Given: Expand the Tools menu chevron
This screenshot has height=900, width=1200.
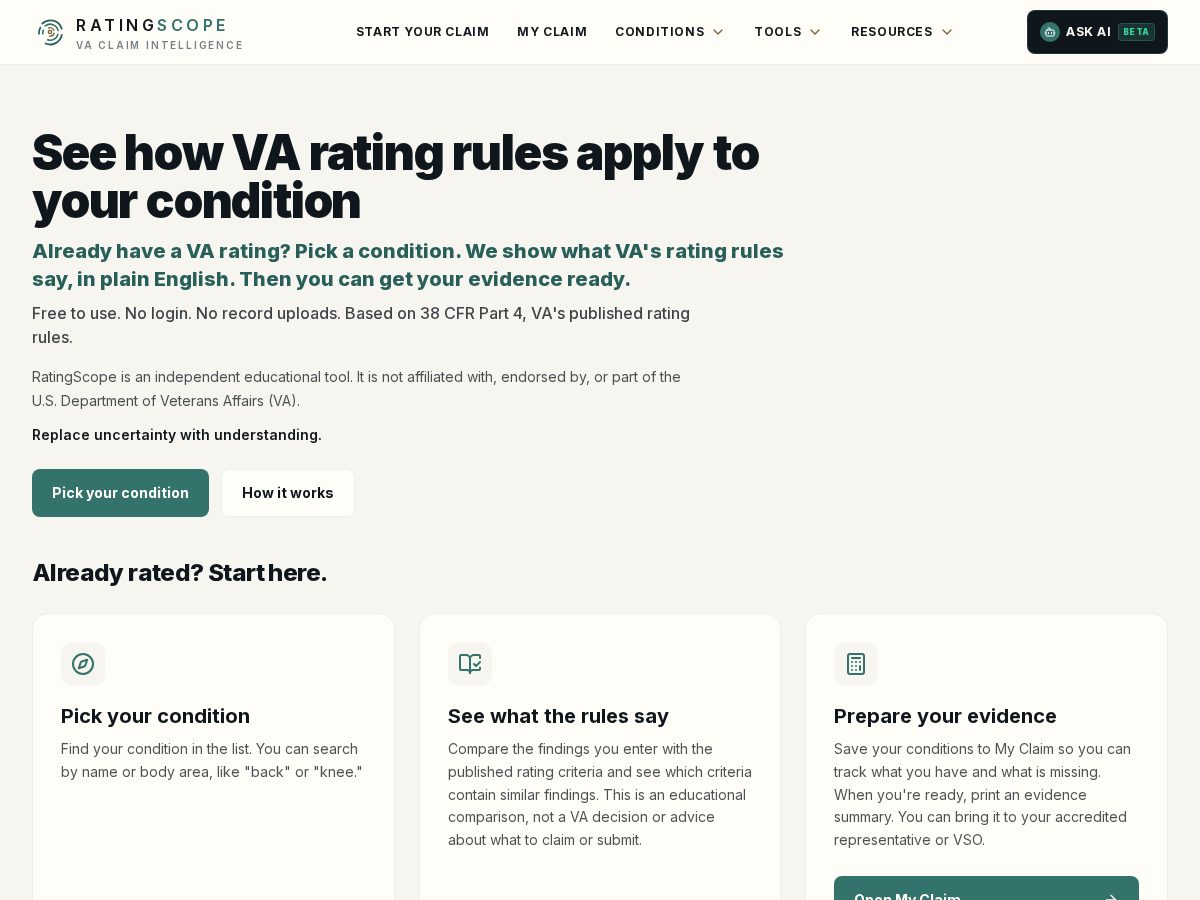Looking at the screenshot, I should click(815, 32).
